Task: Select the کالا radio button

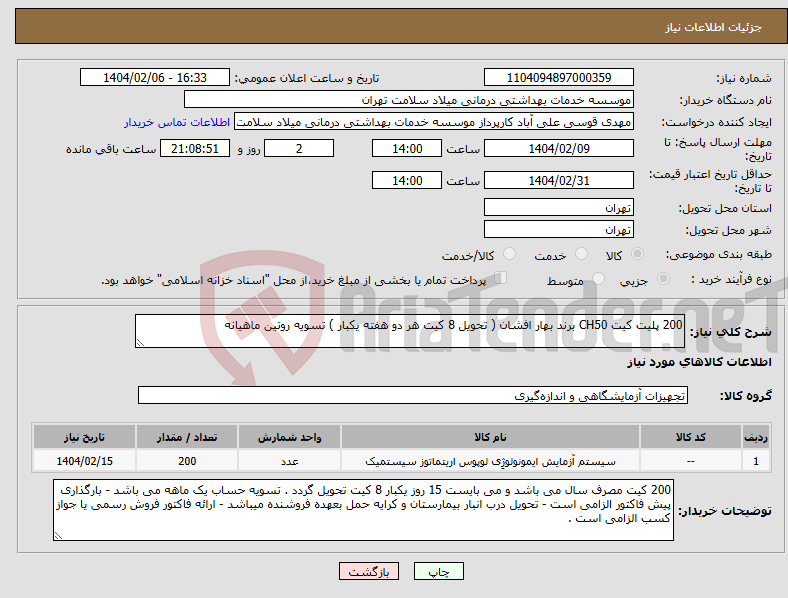Action: (637, 254)
